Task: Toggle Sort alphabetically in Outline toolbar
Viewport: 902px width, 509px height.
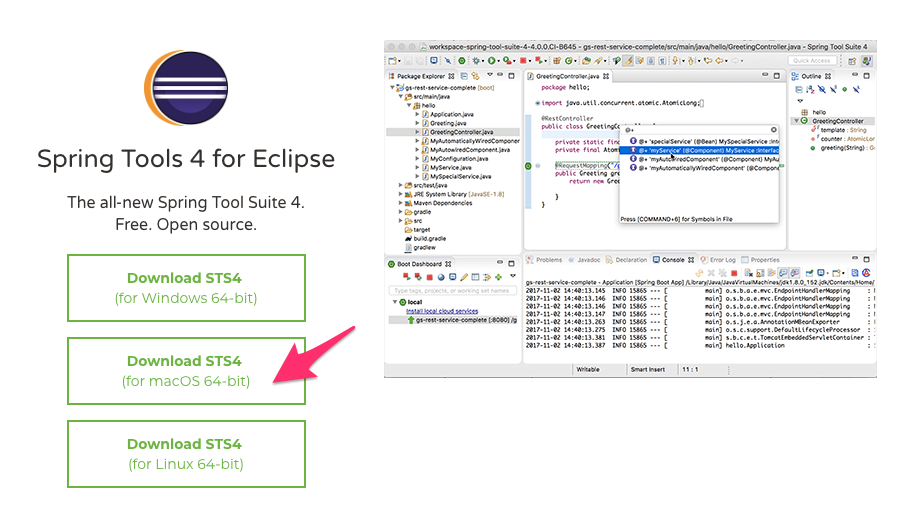Action: tap(810, 89)
